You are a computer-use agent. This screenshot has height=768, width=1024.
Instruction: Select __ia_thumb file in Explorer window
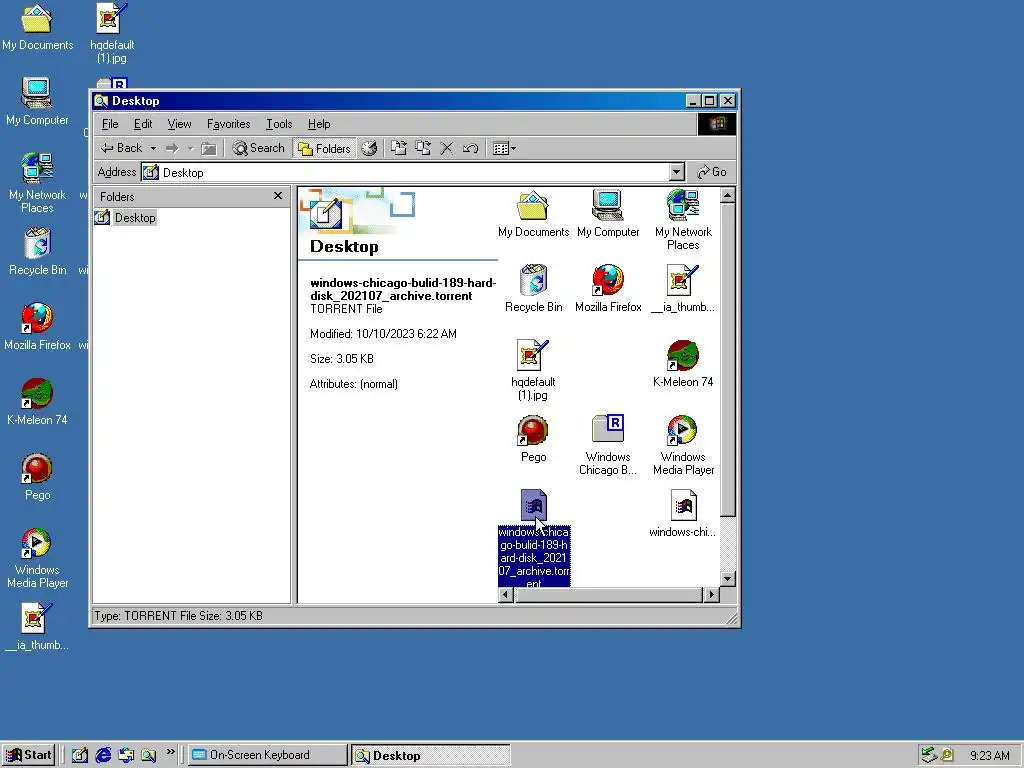(x=683, y=289)
